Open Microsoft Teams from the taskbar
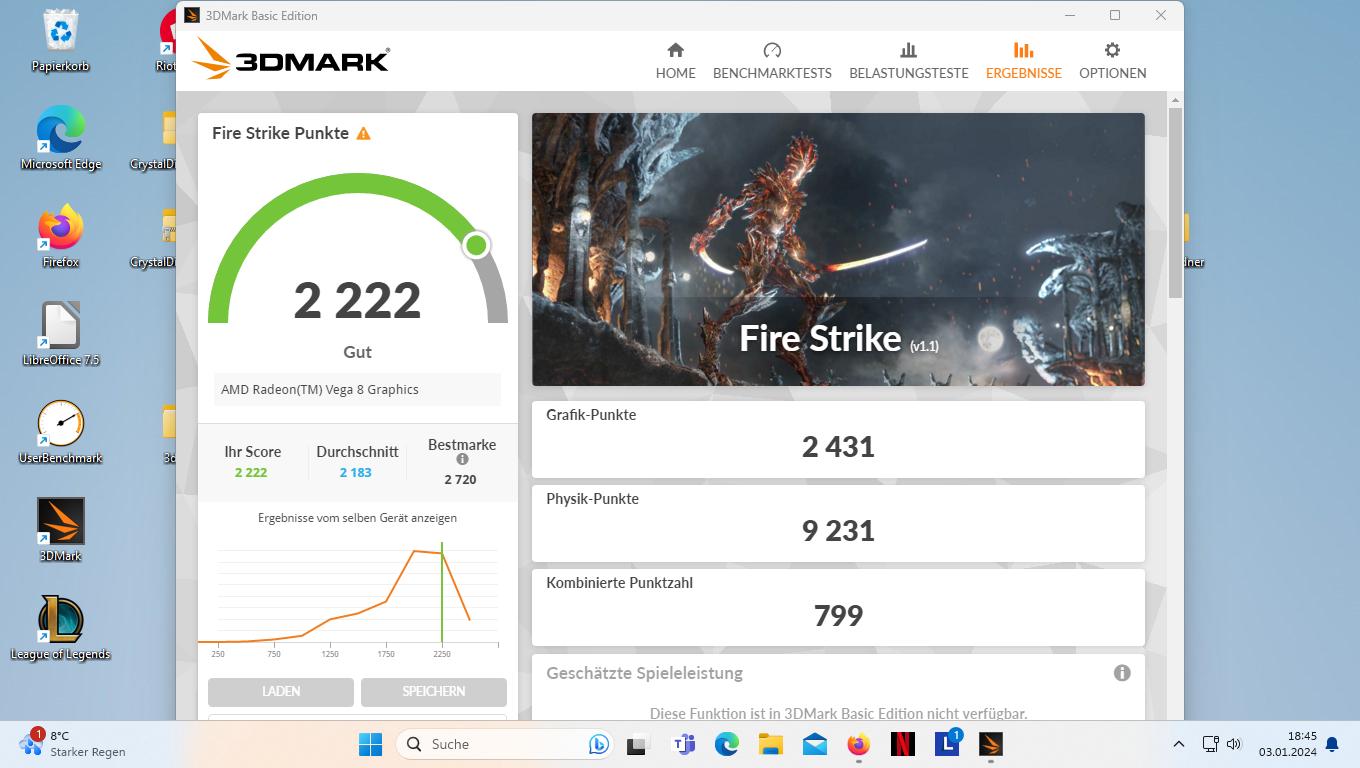 pos(684,744)
